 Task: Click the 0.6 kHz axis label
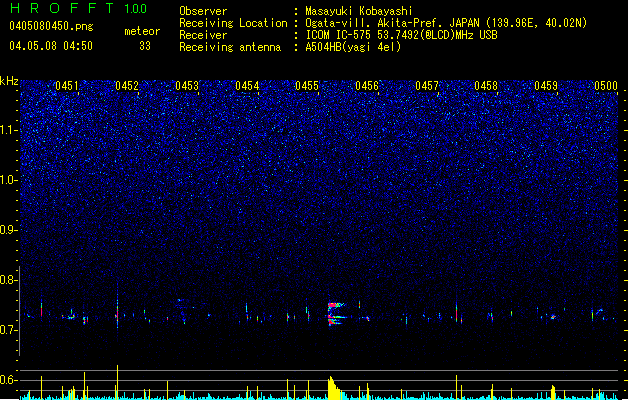(x=9, y=380)
